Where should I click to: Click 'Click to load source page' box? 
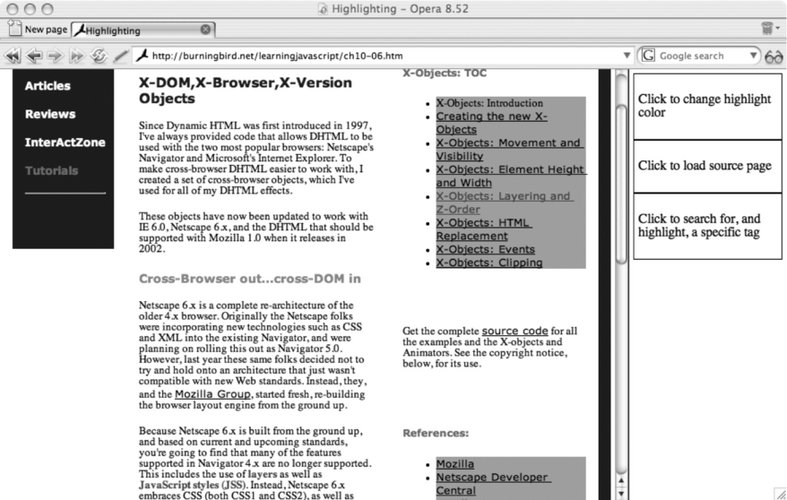click(x=708, y=166)
